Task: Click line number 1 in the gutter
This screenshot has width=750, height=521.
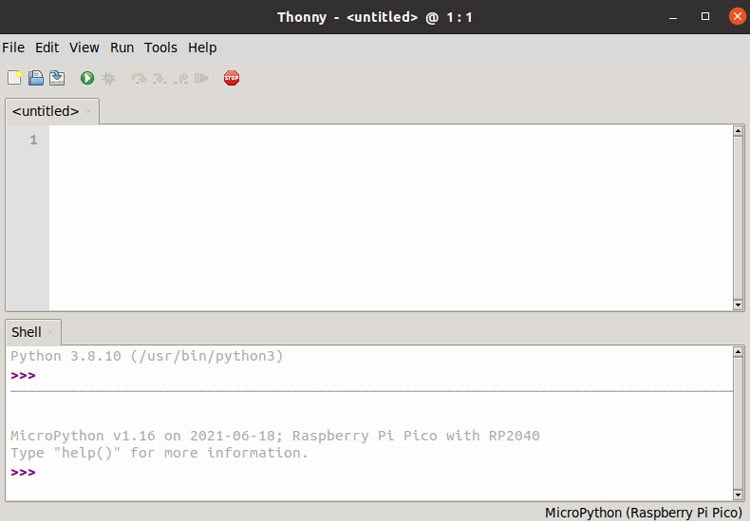Action: click(33, 140)
